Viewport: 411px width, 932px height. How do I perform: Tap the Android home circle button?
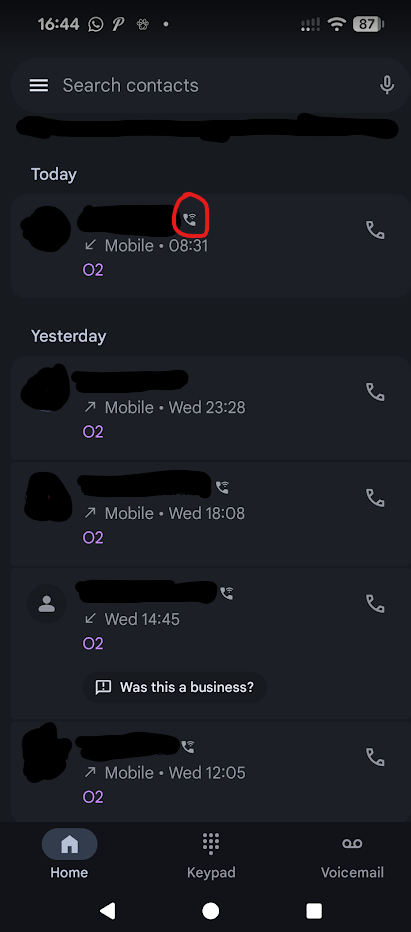(x=211, y=911)
